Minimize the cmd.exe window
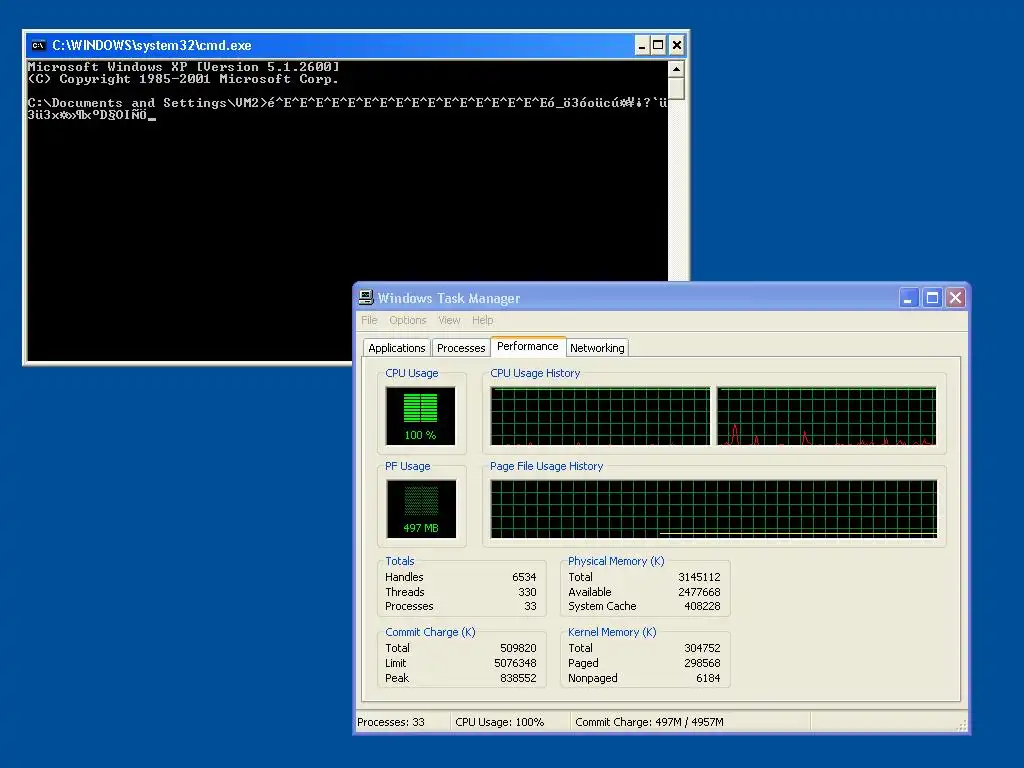 click(x=641, y=45)
